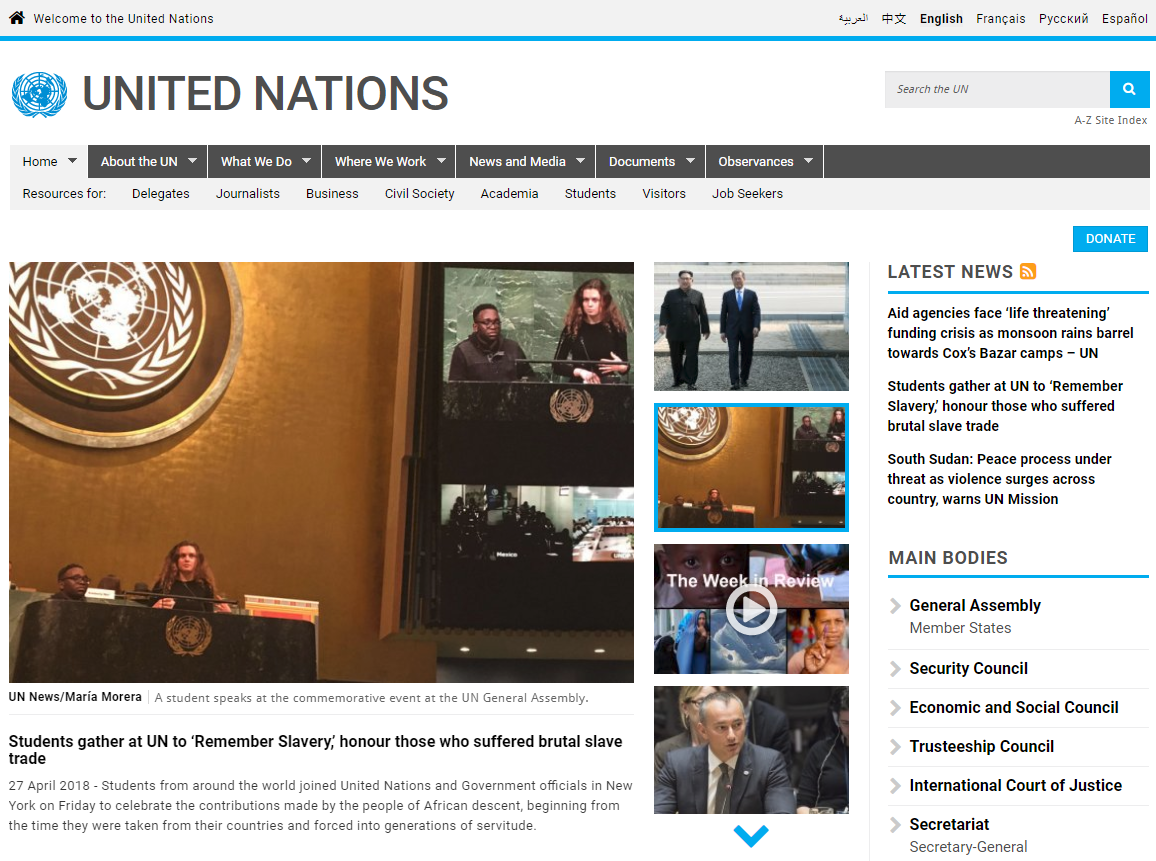Expand the What We Do dropdown arrow
Image resolution: width=1156 pixels, height=861 pixels.
click(x=306, y=161)
